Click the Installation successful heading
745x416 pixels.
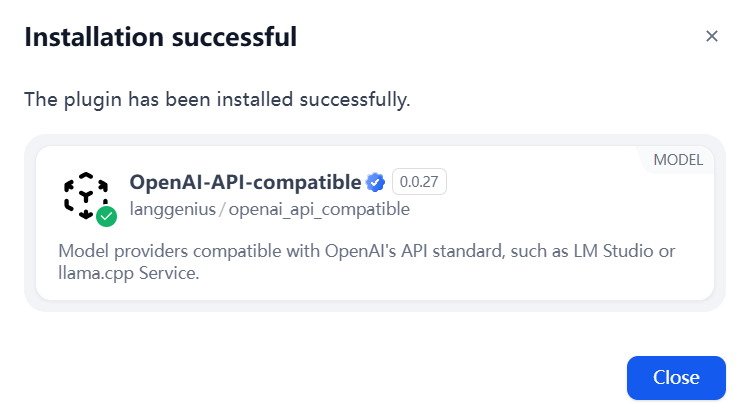coord(161,37)
